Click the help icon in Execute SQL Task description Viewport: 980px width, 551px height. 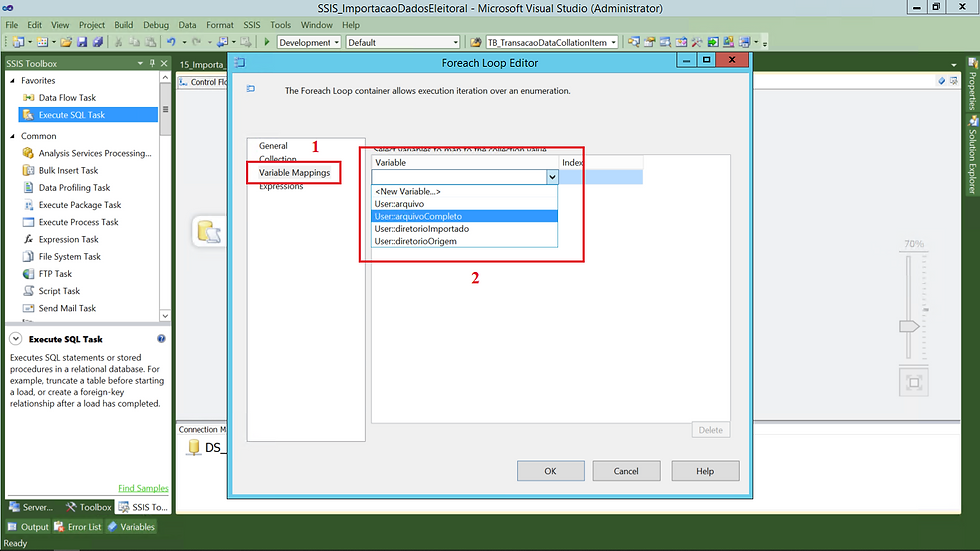tap(161, 339)
